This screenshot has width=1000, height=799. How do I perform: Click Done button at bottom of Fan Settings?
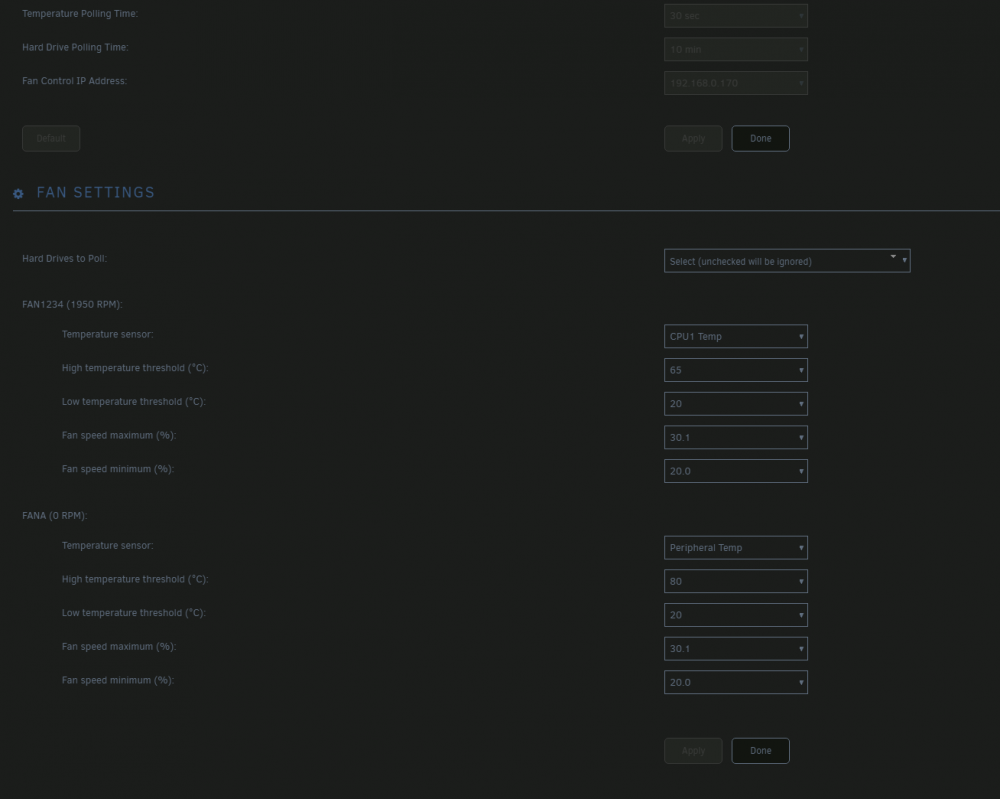[x=760, y=751]
